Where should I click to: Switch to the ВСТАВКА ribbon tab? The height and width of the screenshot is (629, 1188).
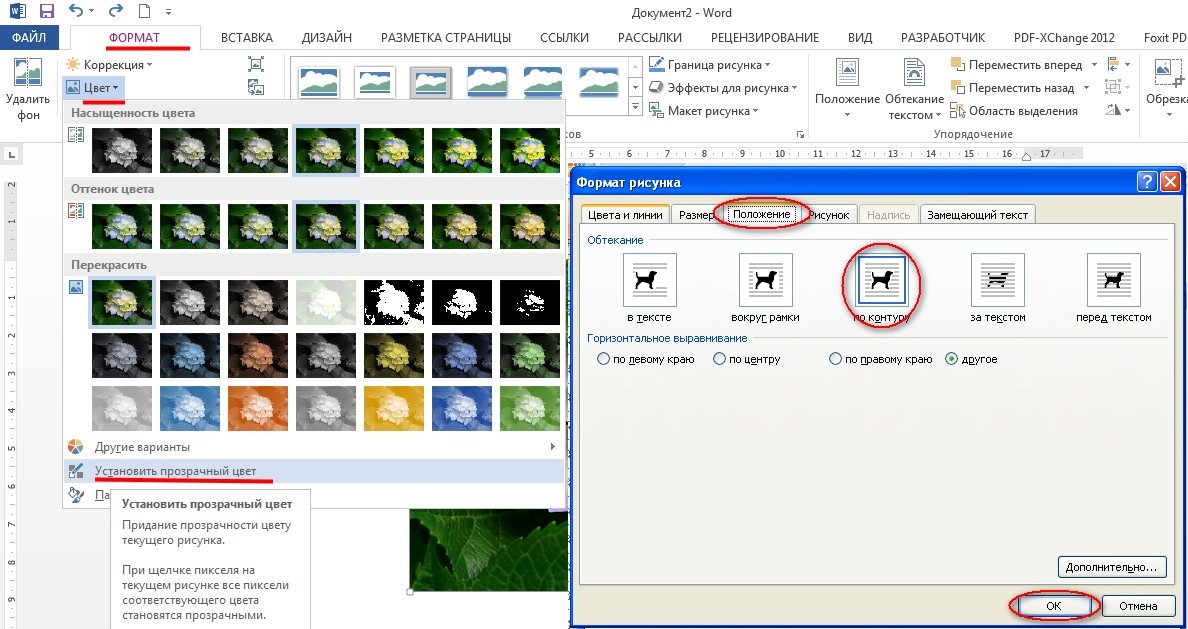(246, 38)
